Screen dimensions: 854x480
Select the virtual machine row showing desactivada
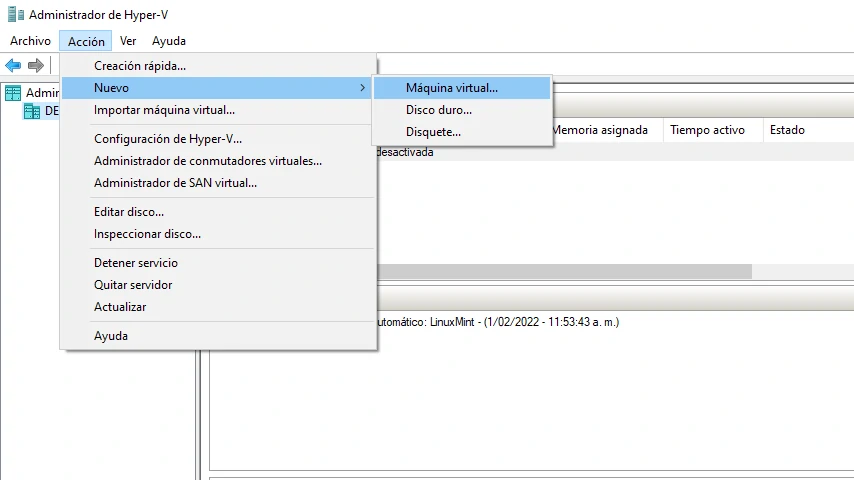(x=615, y=152)
